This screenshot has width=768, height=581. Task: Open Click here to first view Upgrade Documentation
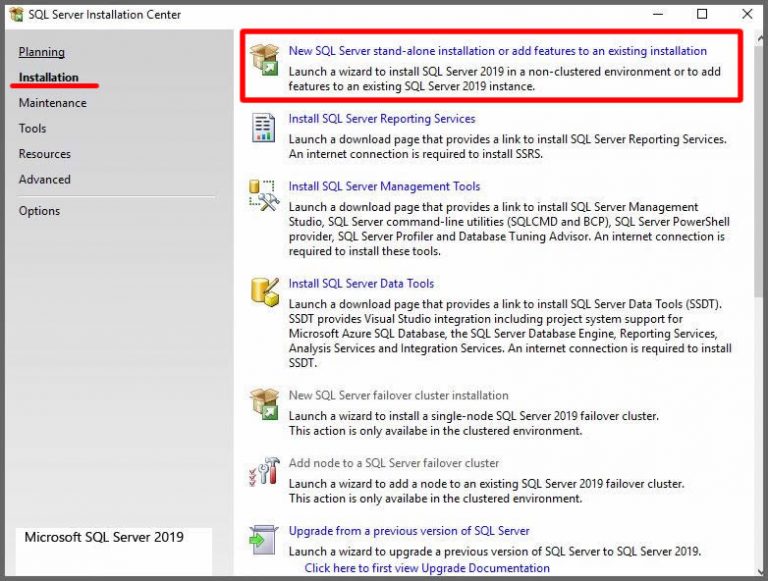(427, 568)
